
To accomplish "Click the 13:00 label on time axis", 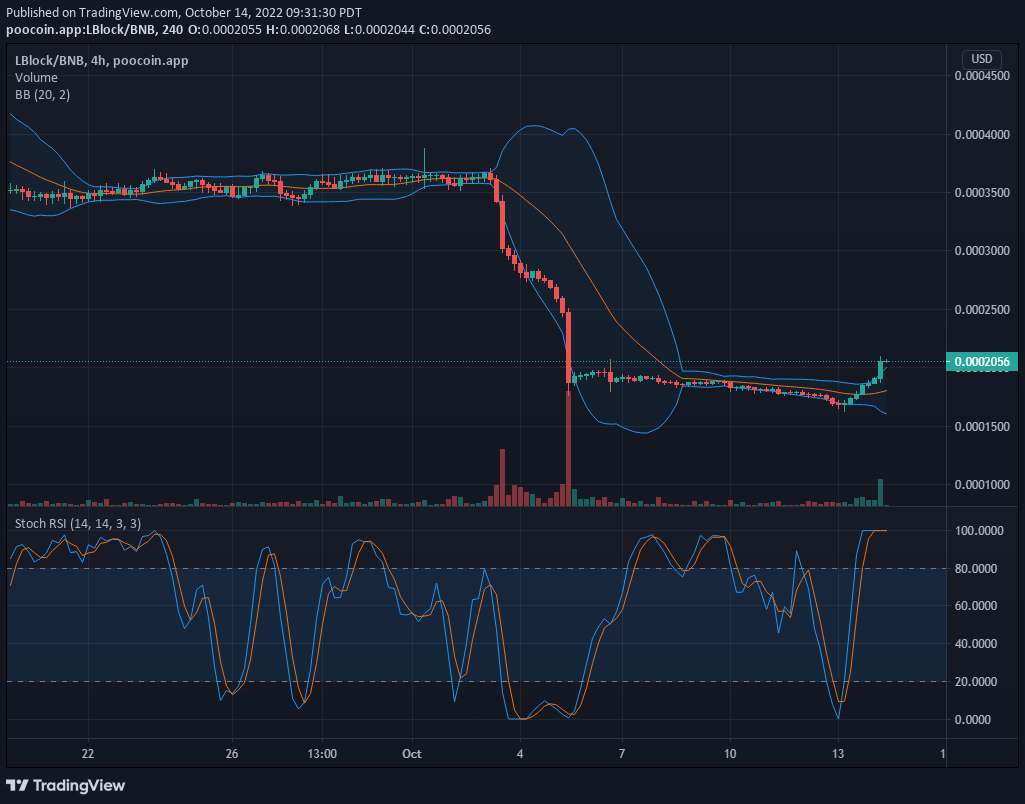I will point(322,754).
